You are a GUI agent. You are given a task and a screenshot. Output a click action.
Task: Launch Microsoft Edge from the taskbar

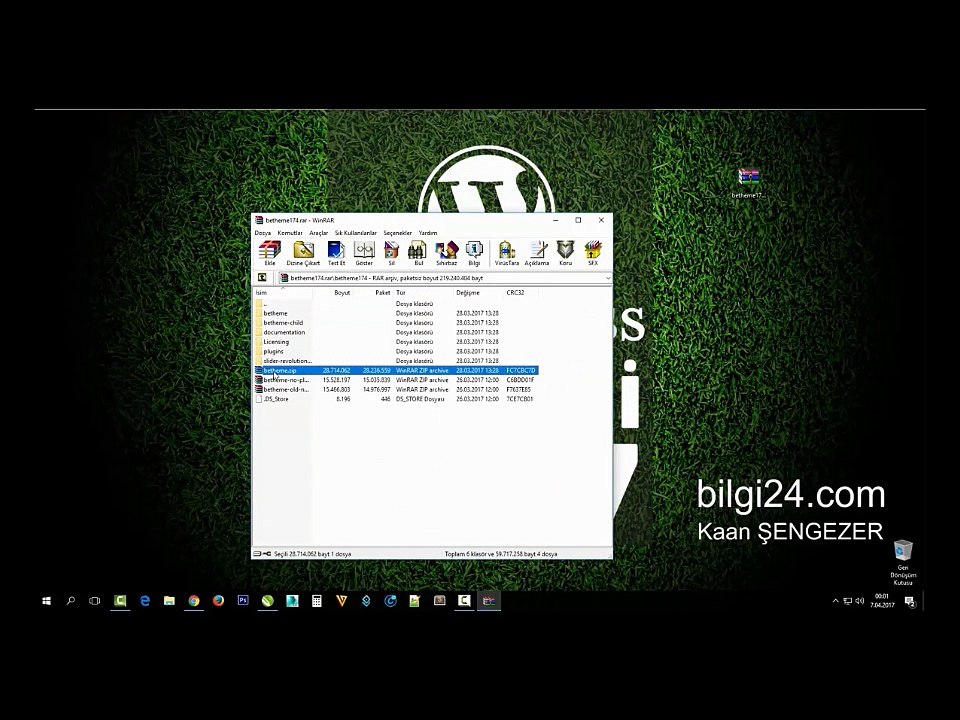coord(145,601)
